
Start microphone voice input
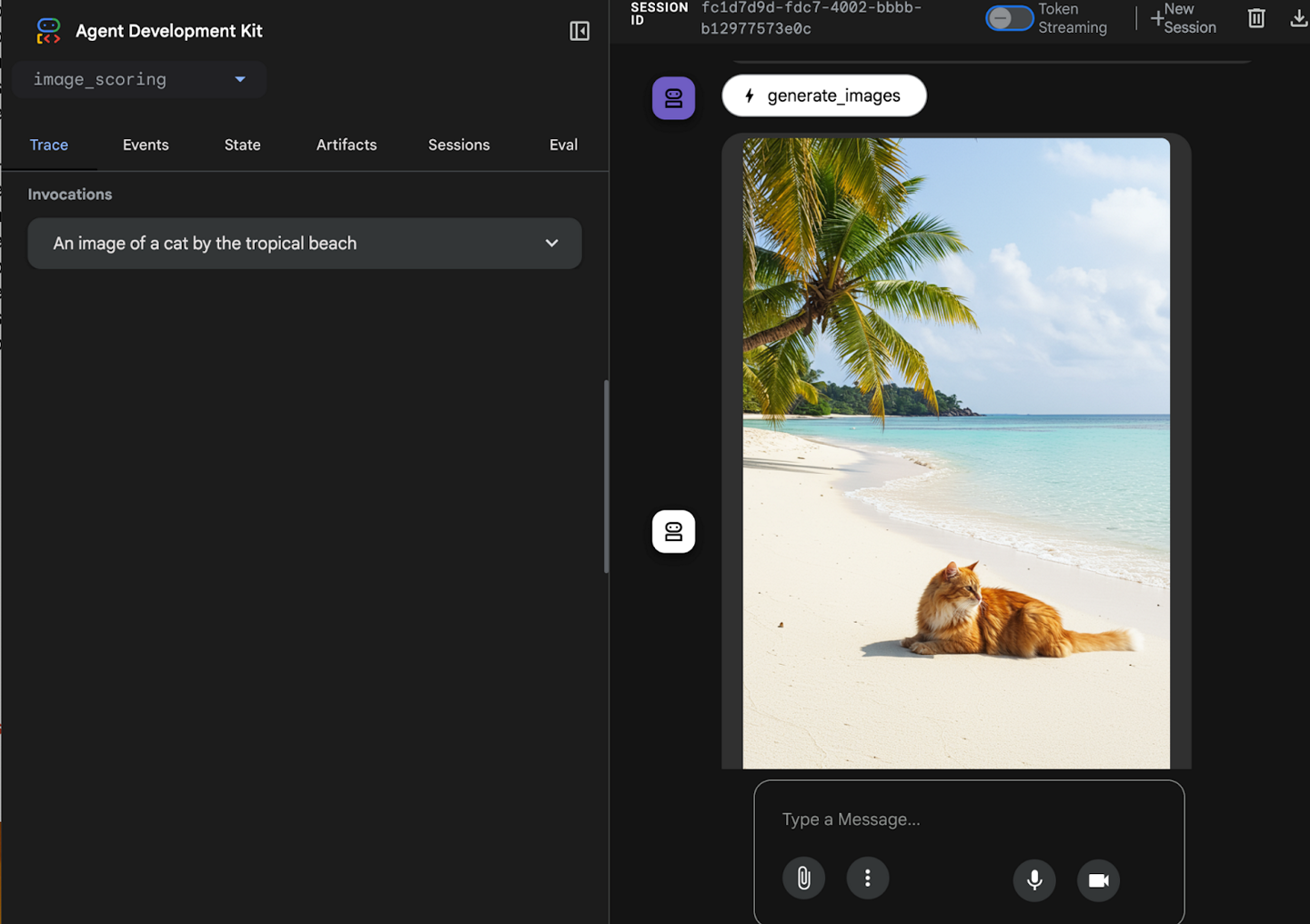coord(1034,879)
